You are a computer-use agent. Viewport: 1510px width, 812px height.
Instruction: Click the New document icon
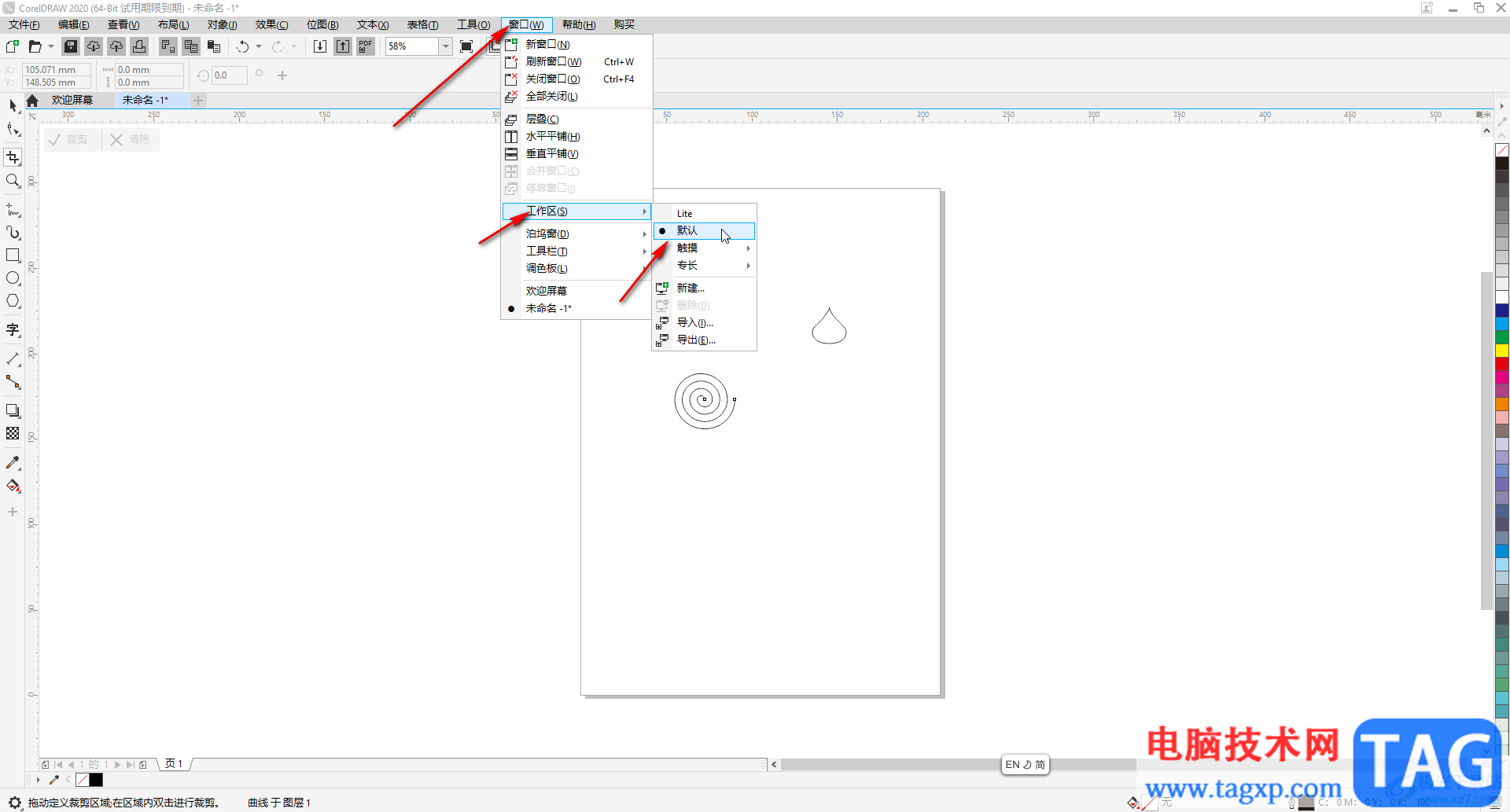pos(13,46)
